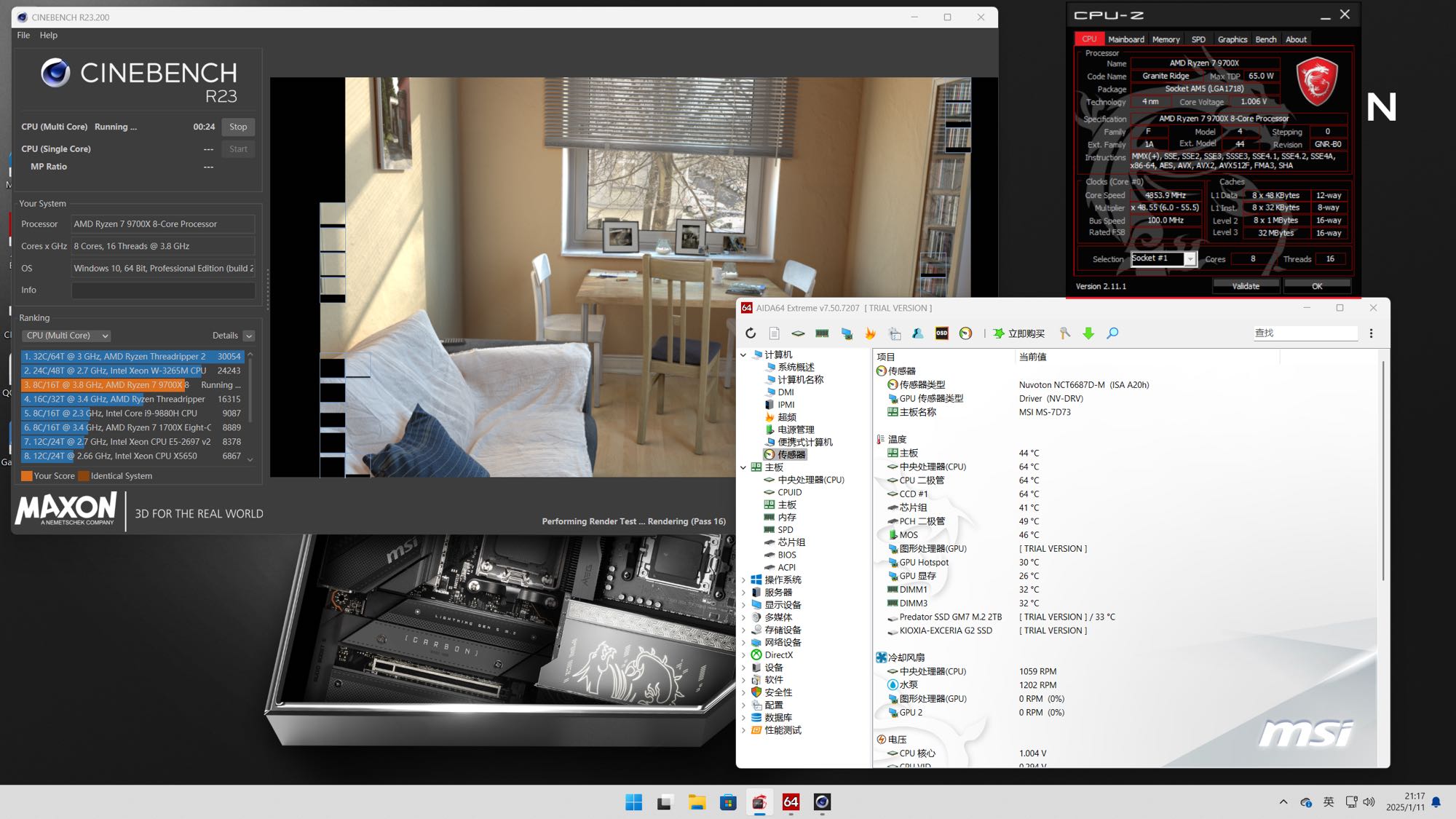Click the OK button in CPU-Z
The height and width of the screenshot is (819, 1456).
tap(1317, 286)
